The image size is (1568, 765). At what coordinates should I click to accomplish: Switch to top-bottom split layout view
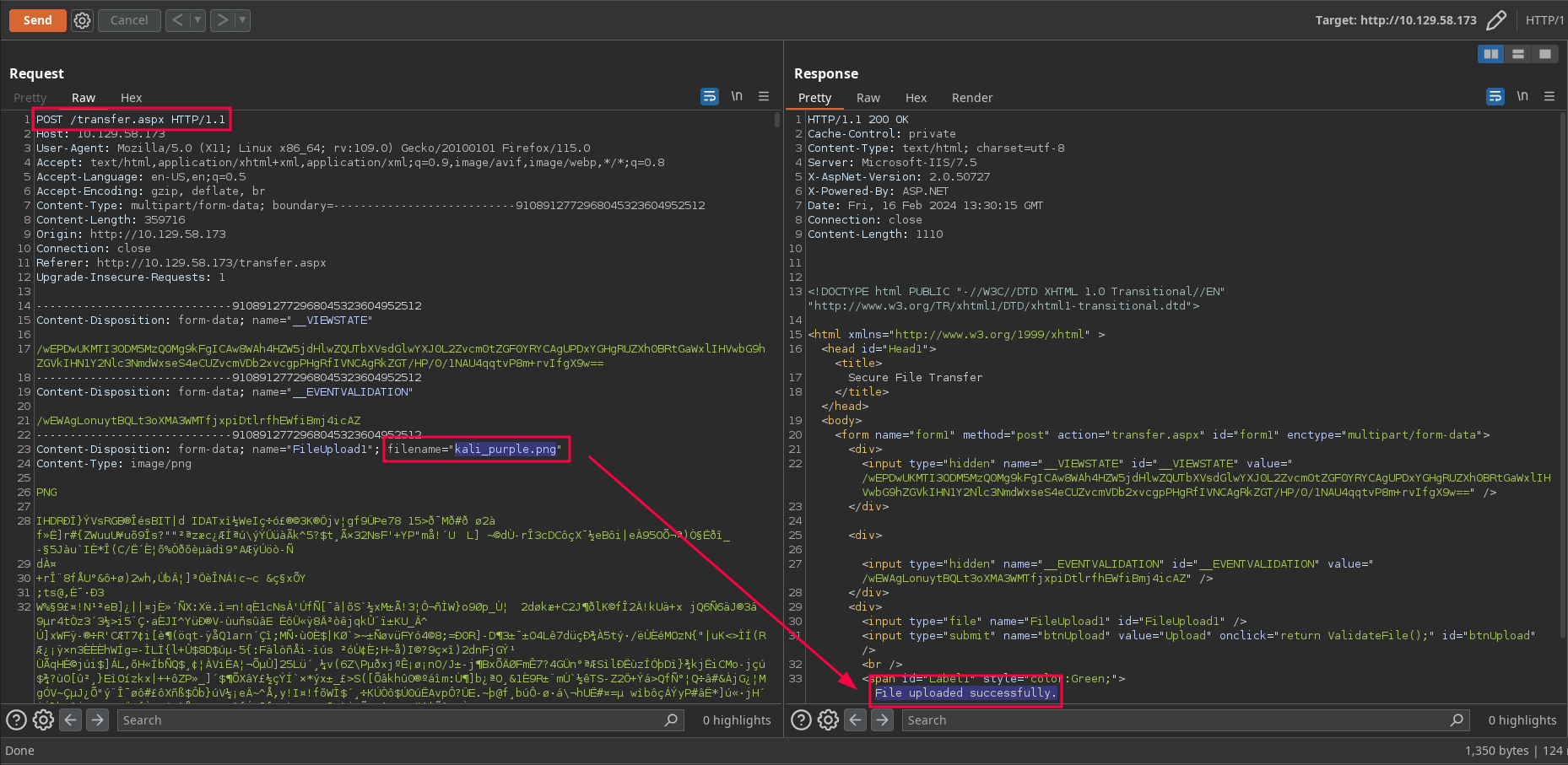[x=1518, y=54]
